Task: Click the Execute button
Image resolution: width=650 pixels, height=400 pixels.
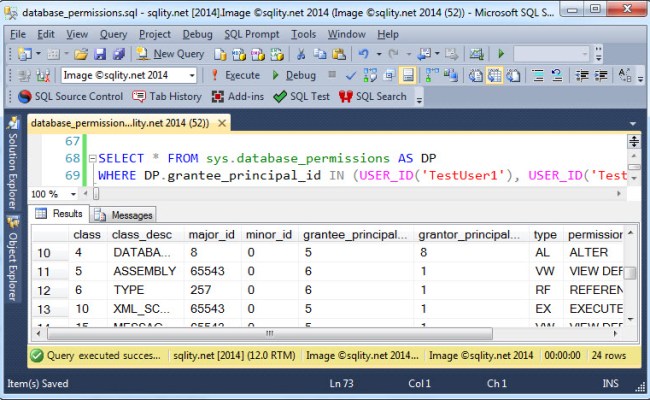Action: pos(235,75)
